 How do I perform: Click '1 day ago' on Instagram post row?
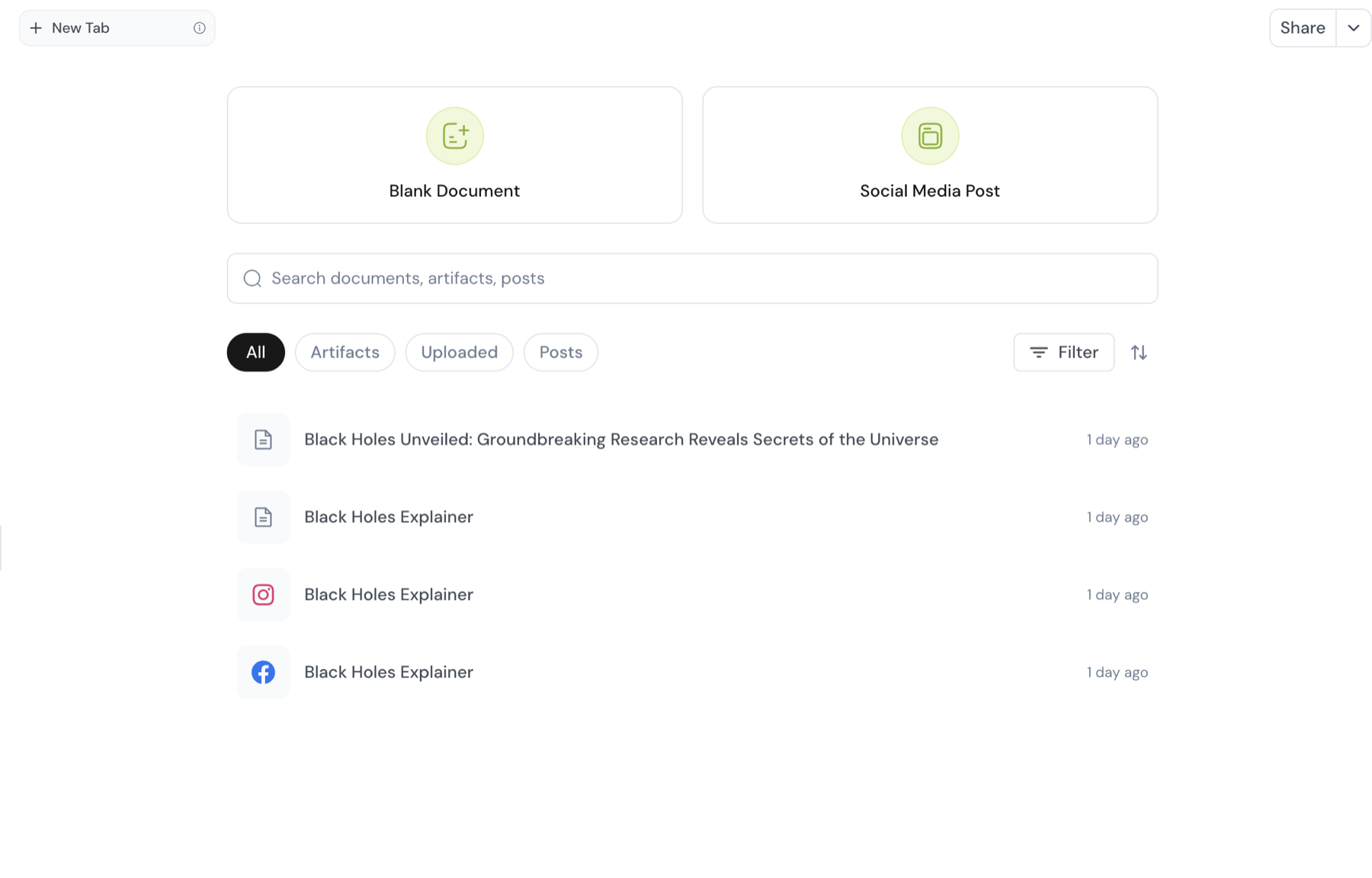pyautogui.click(x=1117, y=594)
